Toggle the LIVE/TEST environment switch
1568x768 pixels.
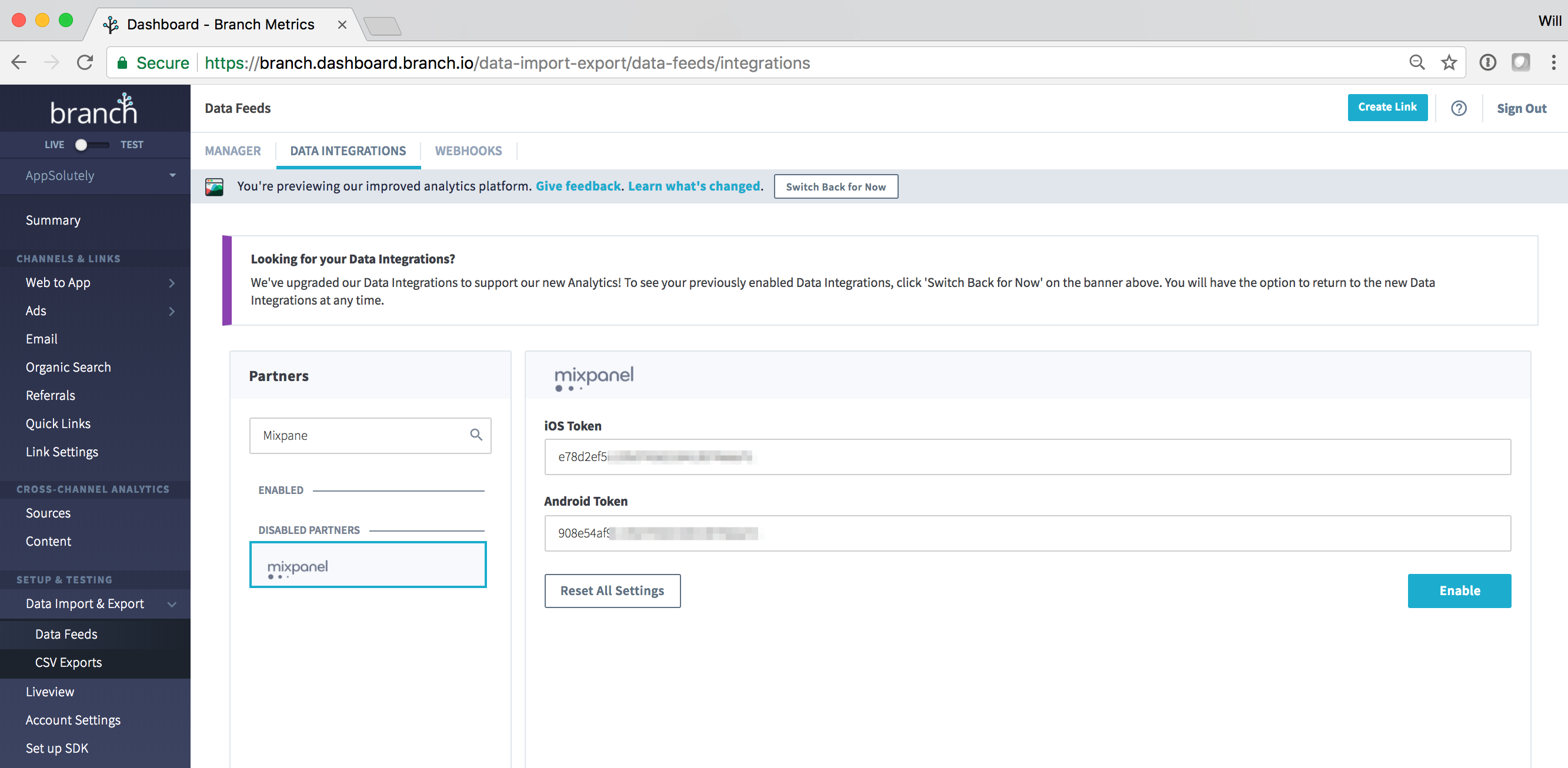(x=92, y=145)
